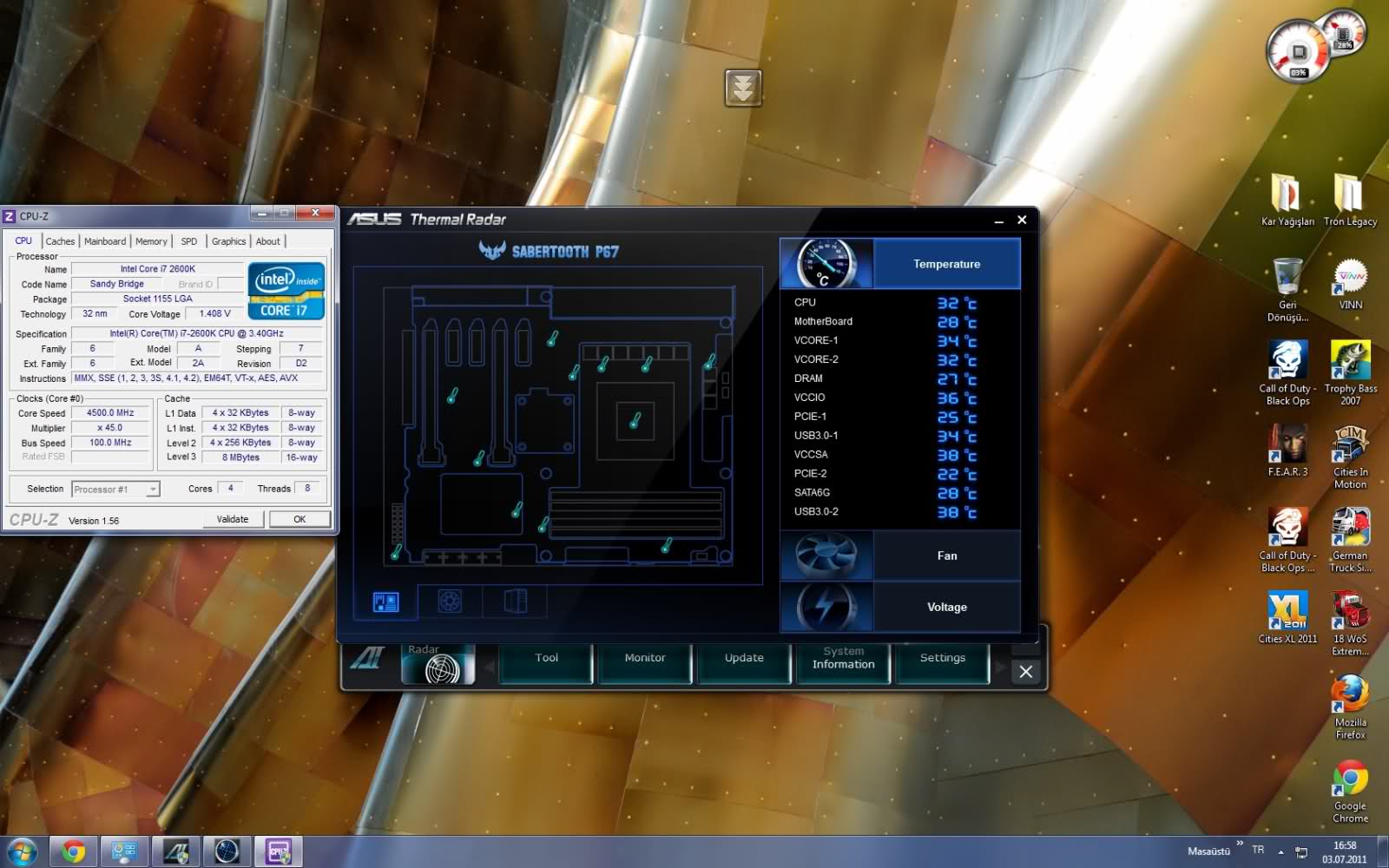Switch to the Memory tab in CPU-Z
This screenshot has height=868, width=1389.
tap(151, 241)
